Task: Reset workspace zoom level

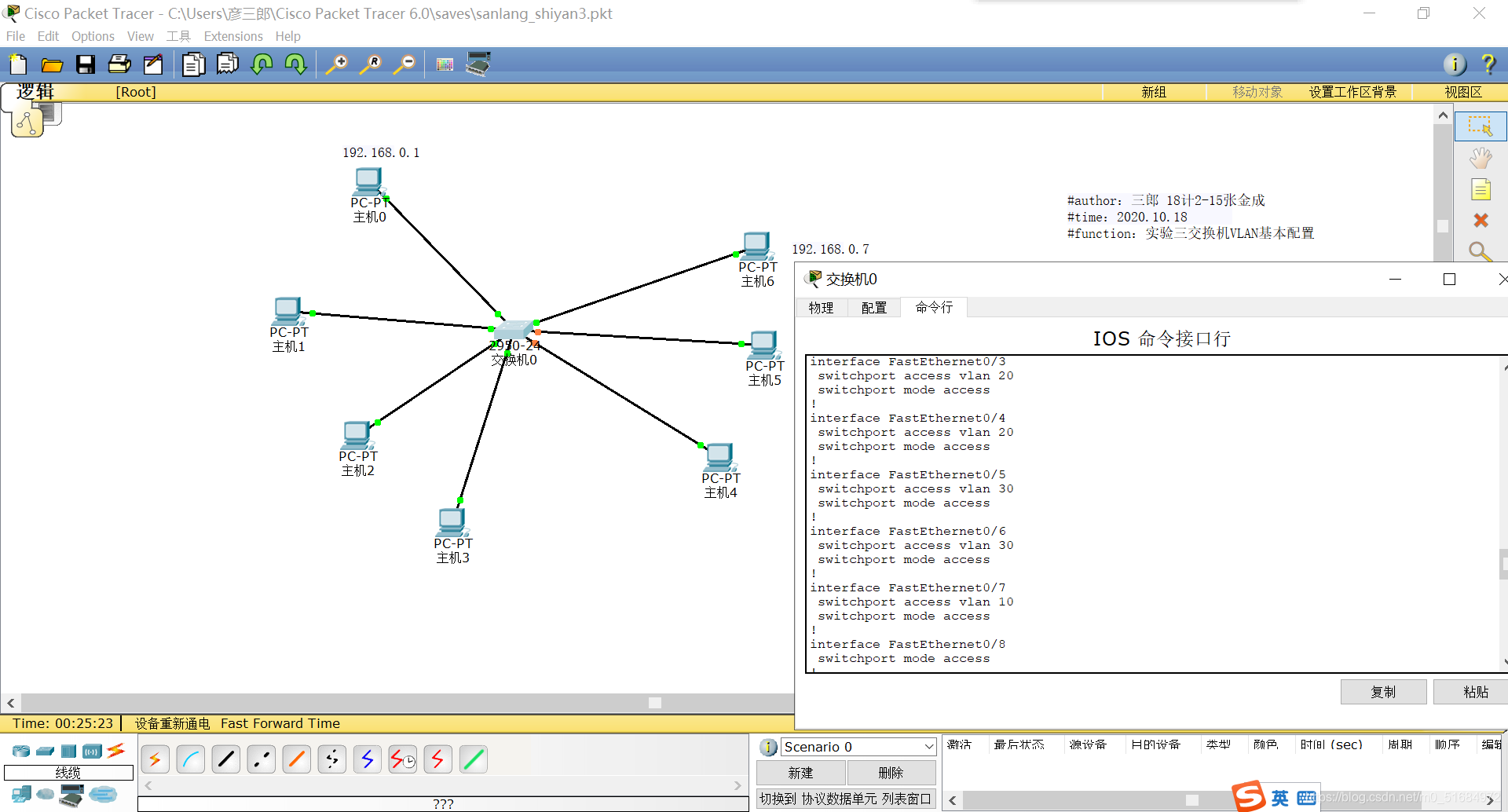Action: tap(371, 64)
